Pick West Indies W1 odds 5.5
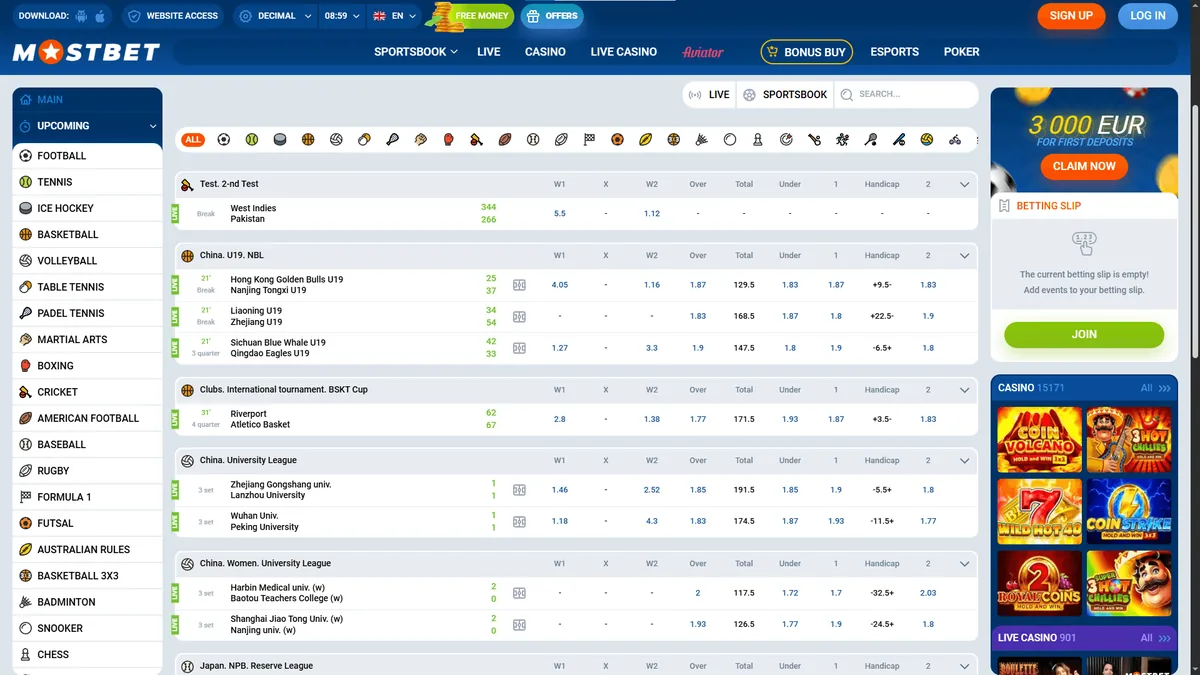This screenshot has height=675, width=1200. click(559, 213)
